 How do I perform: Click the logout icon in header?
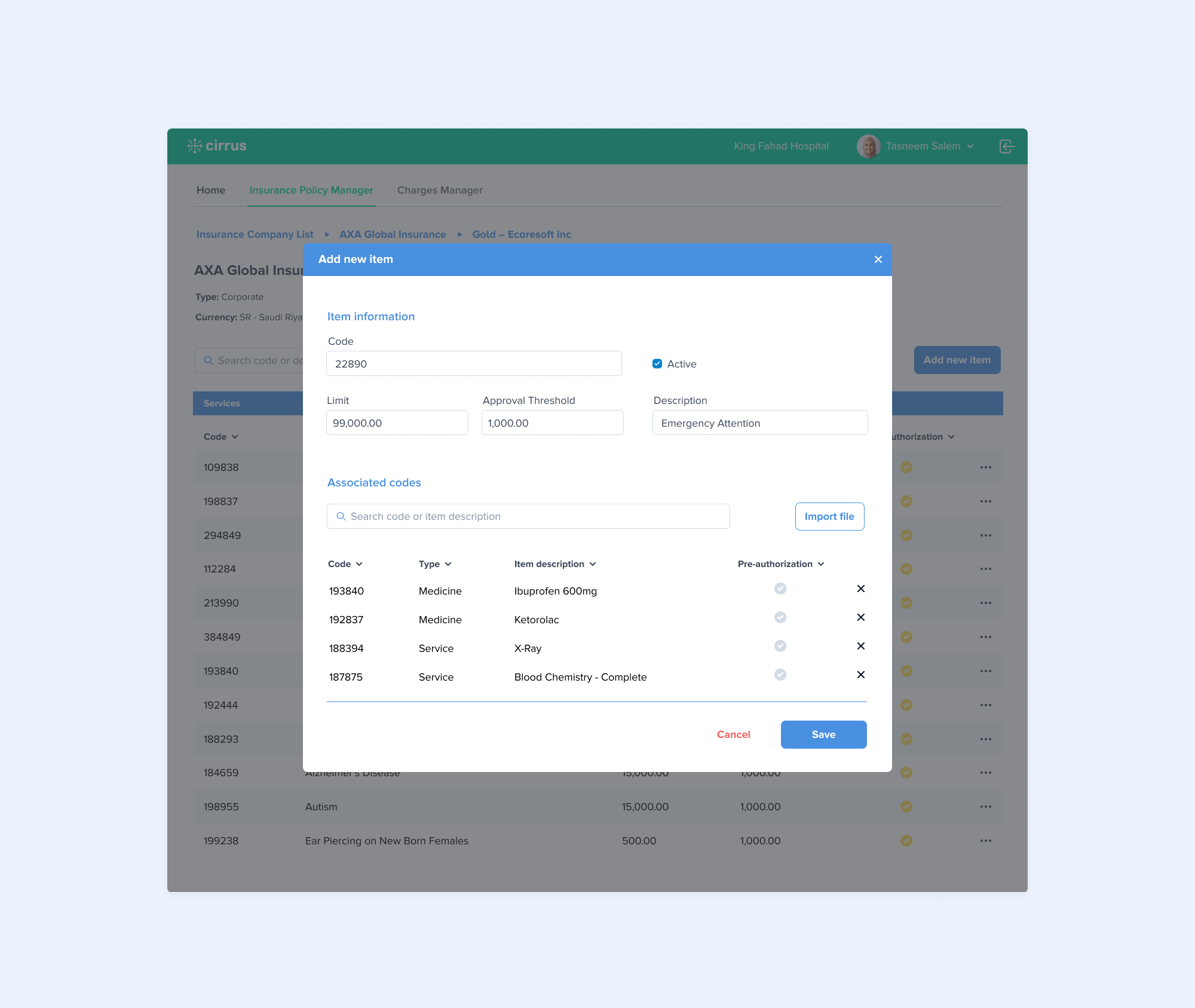pyautogui.click(x=1007, y=146)
